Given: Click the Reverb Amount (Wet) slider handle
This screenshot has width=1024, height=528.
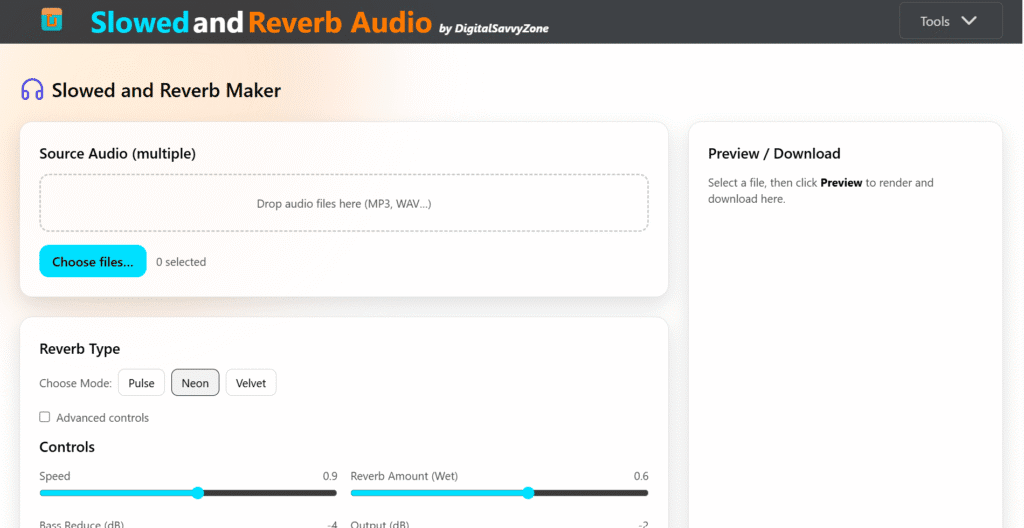Looking at the screenshot, I should pyautogui.click(x=528, y=493).
